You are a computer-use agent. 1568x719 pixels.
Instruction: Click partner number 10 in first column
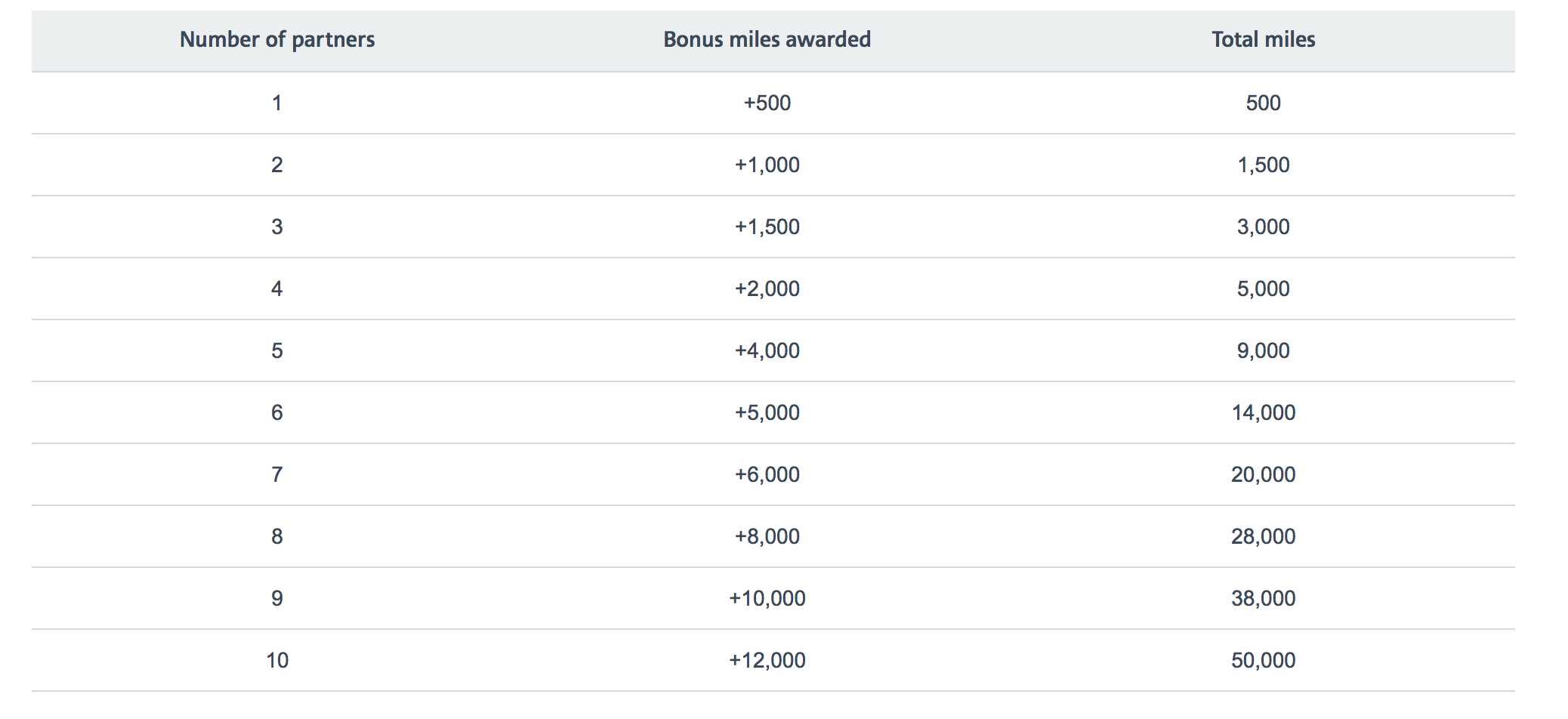pyautogui.click(x=277, y=660)
